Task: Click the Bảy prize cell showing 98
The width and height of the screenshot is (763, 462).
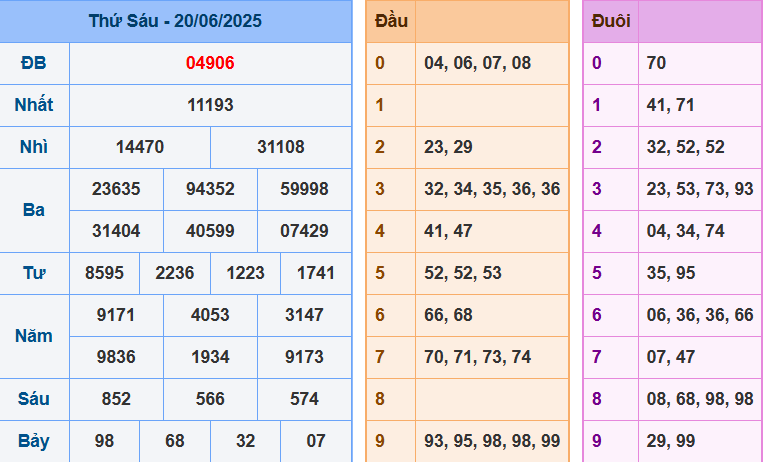Action: click(x=104, y=441)
